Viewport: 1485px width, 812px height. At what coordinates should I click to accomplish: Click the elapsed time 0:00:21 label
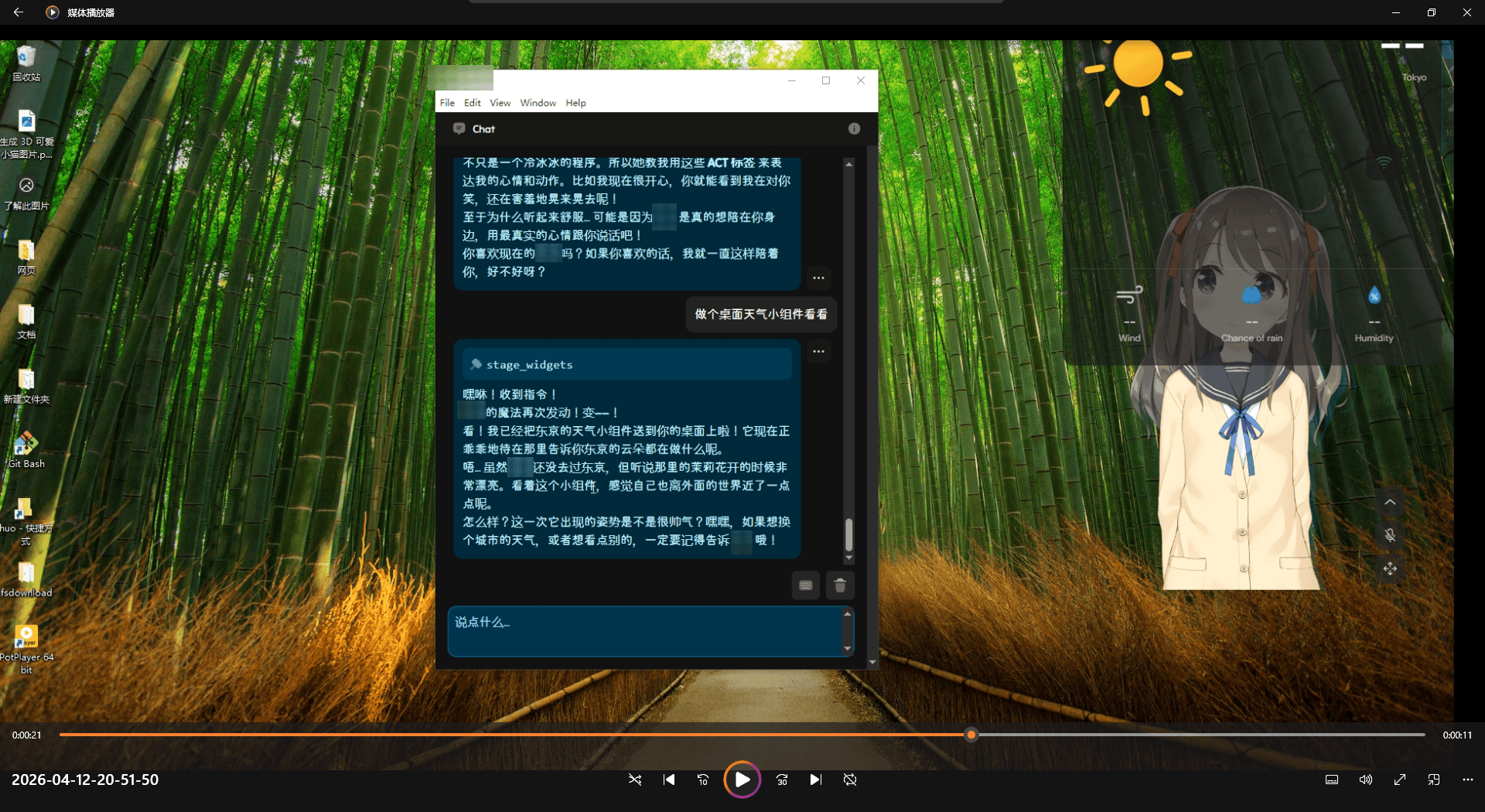tap(27, 735)
